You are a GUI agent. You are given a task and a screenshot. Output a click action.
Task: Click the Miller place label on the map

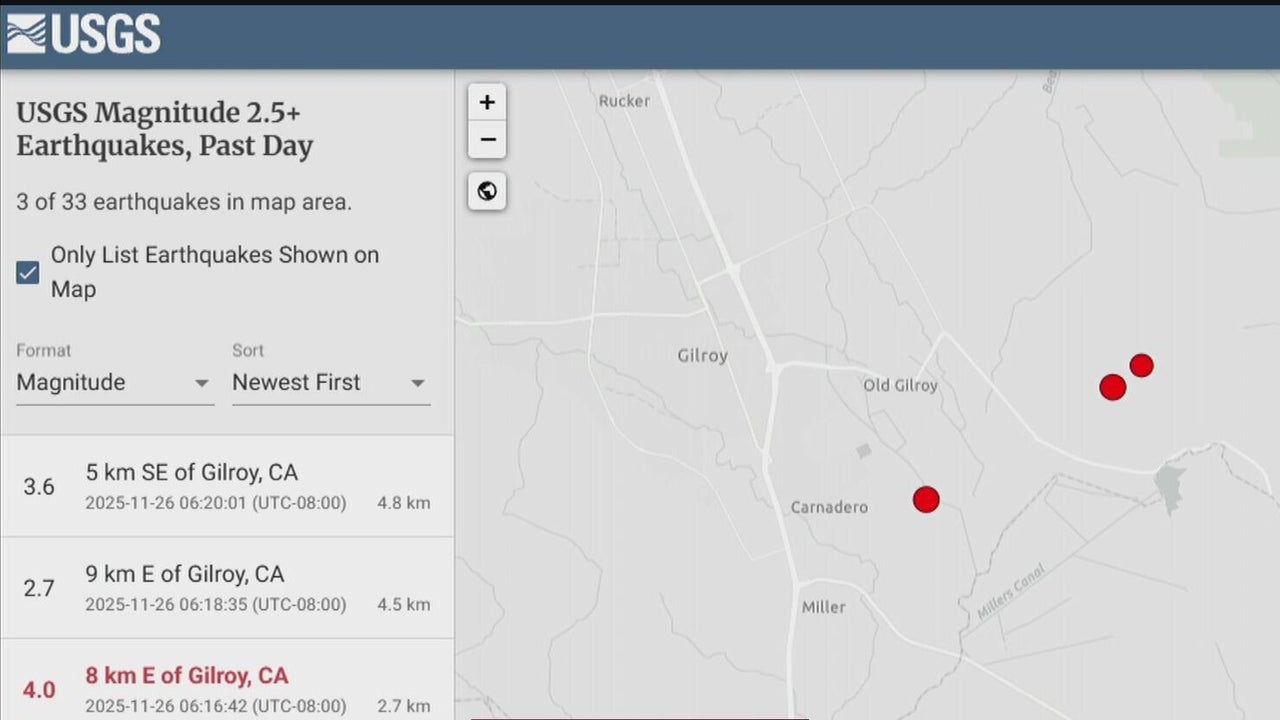coord(823,607)
